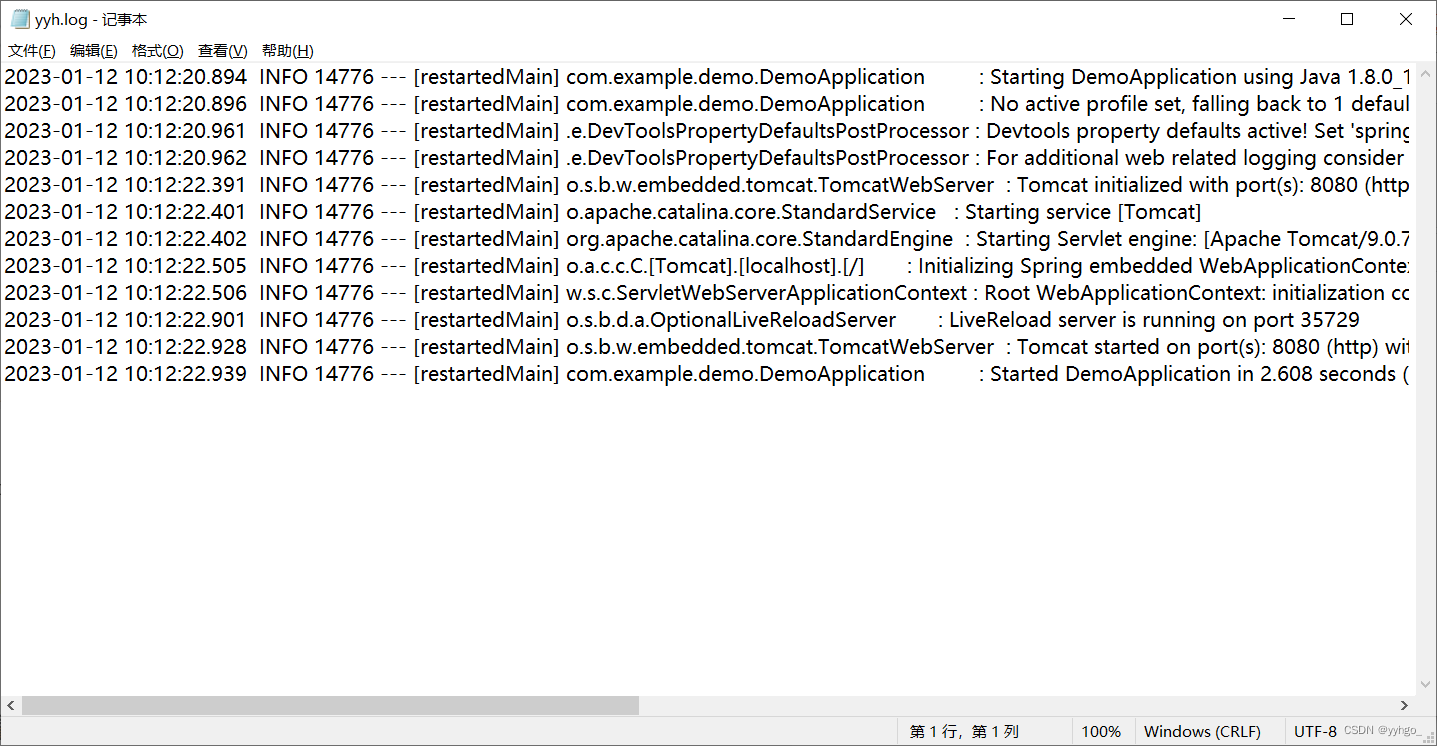This screenshot has height=746, width=1437.
Task: Maximize the Notepad window
Action: point(1347,19)
